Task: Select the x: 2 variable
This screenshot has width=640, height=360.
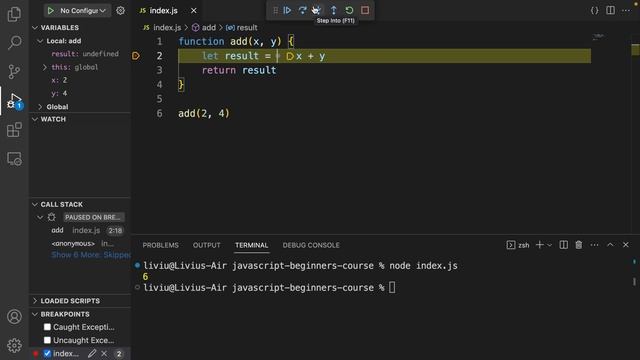Action: 59,80
